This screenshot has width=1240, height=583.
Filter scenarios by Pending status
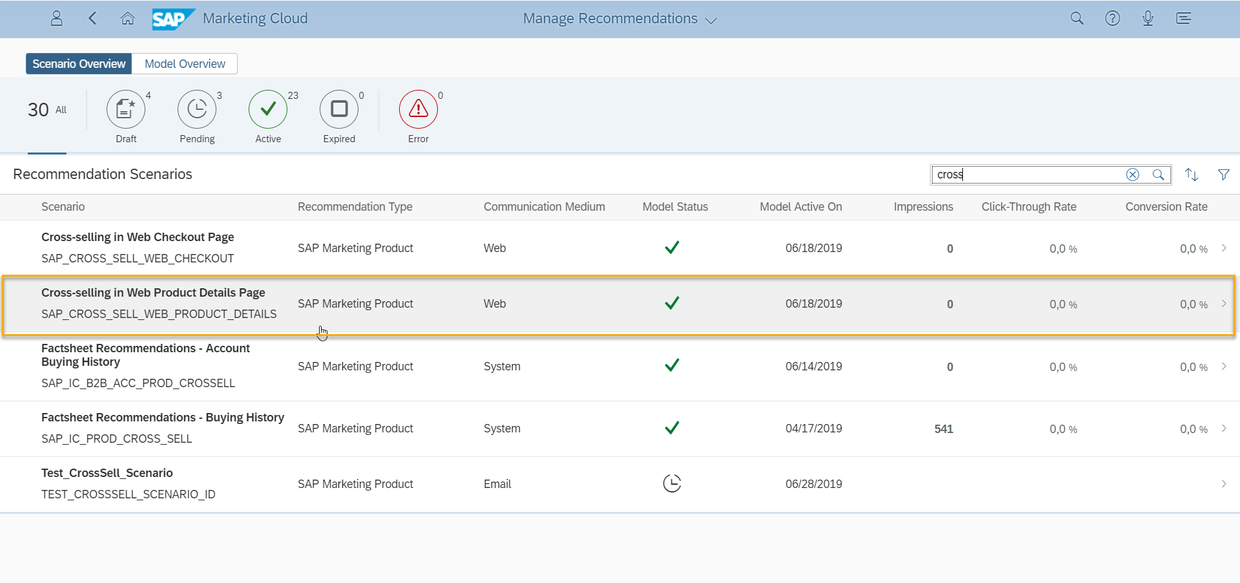197,110
